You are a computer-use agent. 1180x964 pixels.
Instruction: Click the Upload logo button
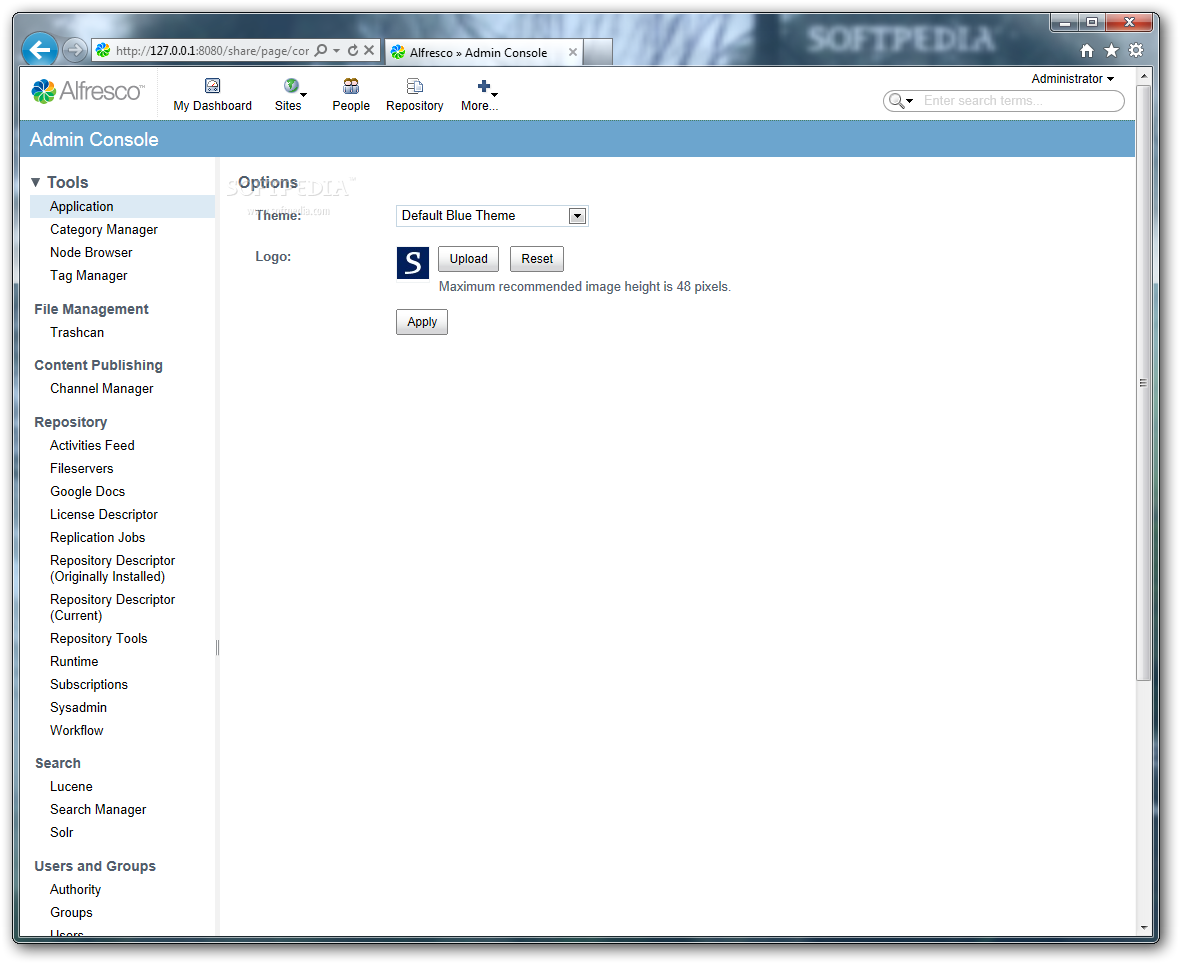(468, 259)
